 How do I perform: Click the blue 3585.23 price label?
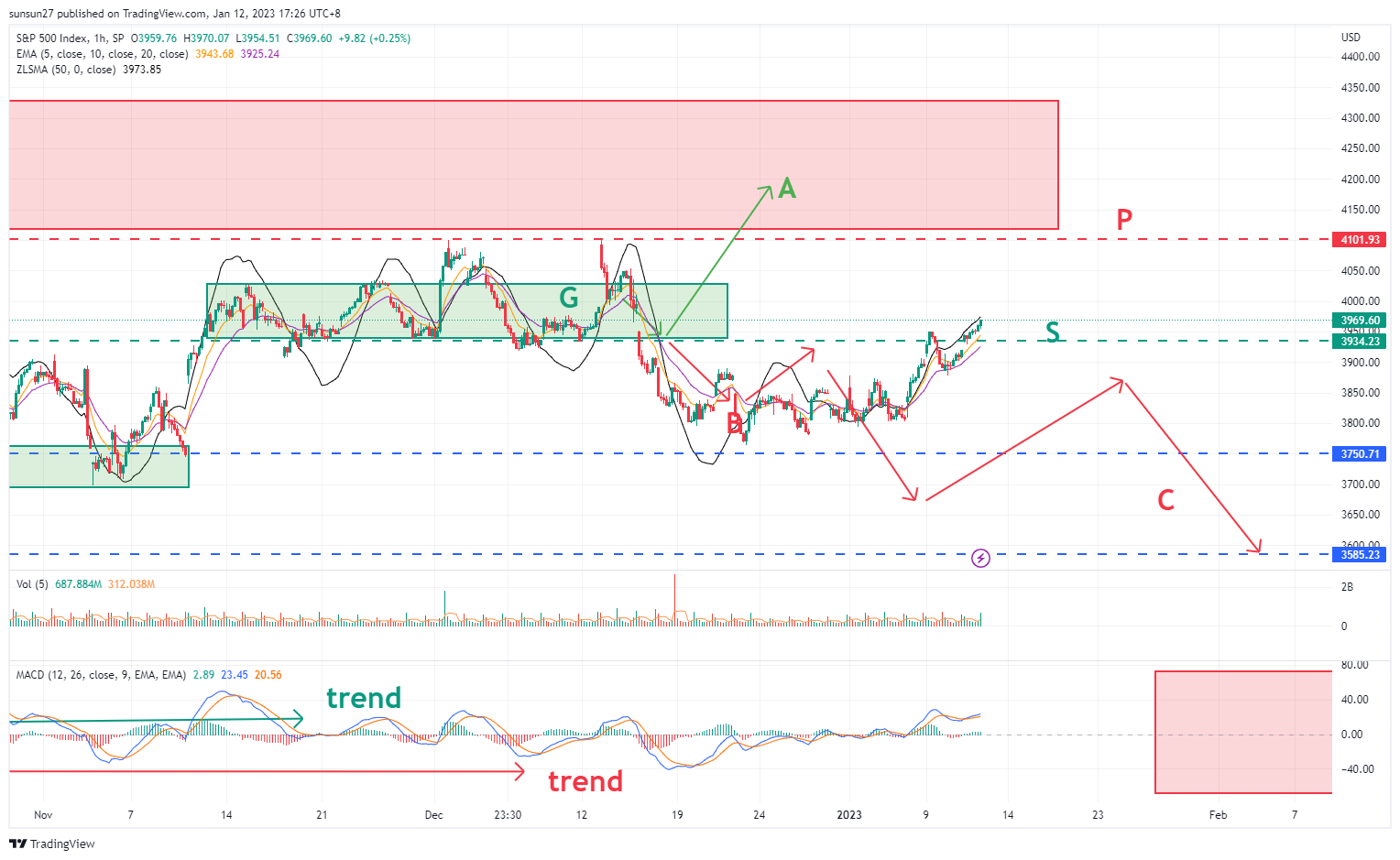(1360, 555)
